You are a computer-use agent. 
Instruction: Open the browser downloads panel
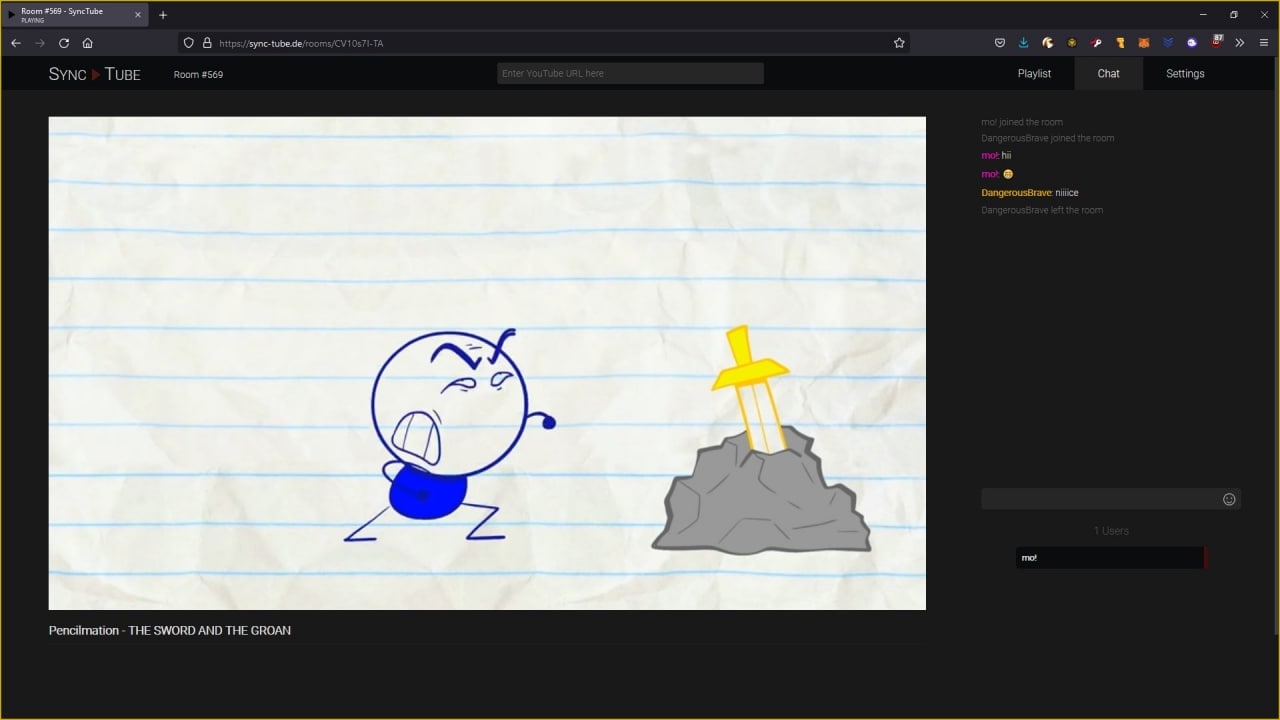click(1024, 43)
